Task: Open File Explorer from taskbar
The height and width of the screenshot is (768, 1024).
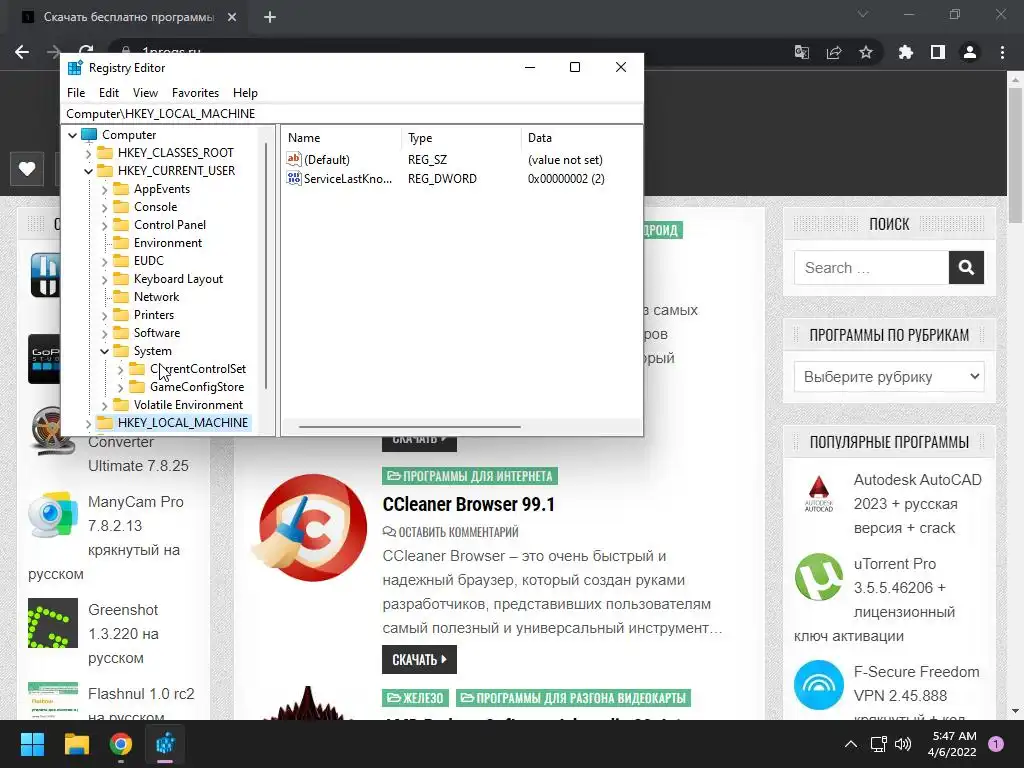Action: click(x=76, y=744)
